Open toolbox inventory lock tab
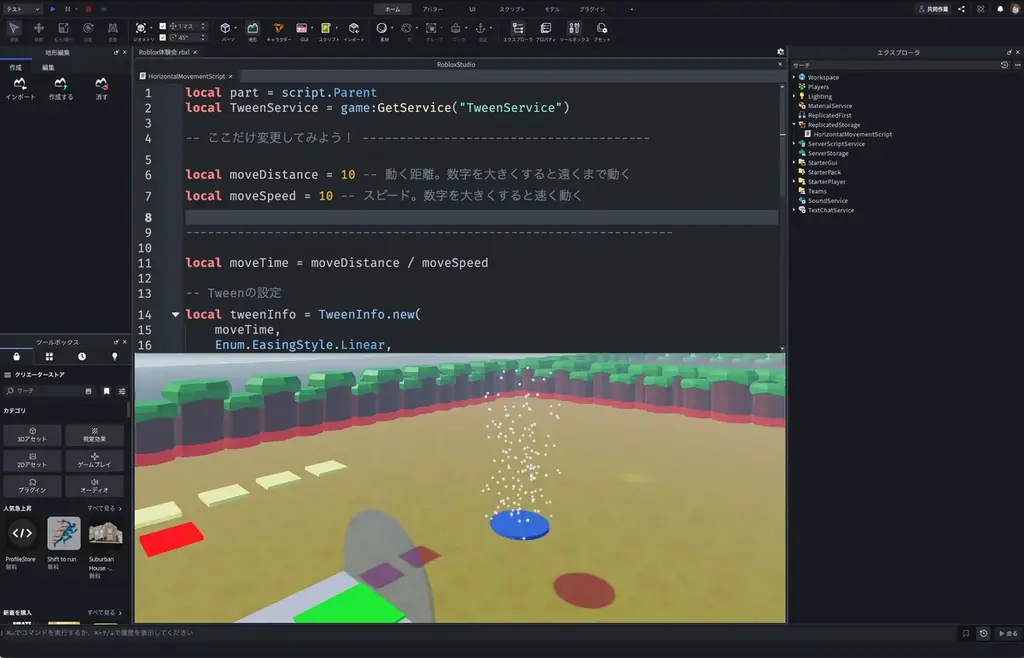1024x658 pixels. 16,356
